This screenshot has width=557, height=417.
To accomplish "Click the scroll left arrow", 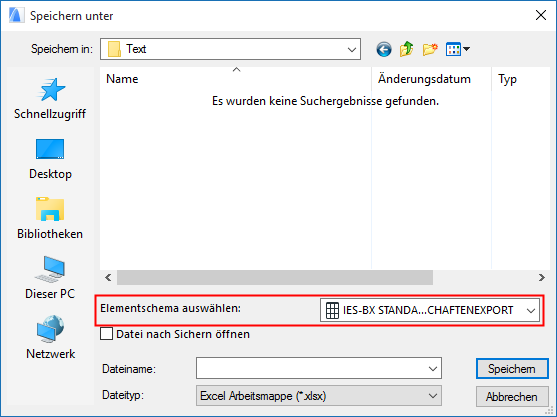I will pyautogui.click(x=108, y=277).
